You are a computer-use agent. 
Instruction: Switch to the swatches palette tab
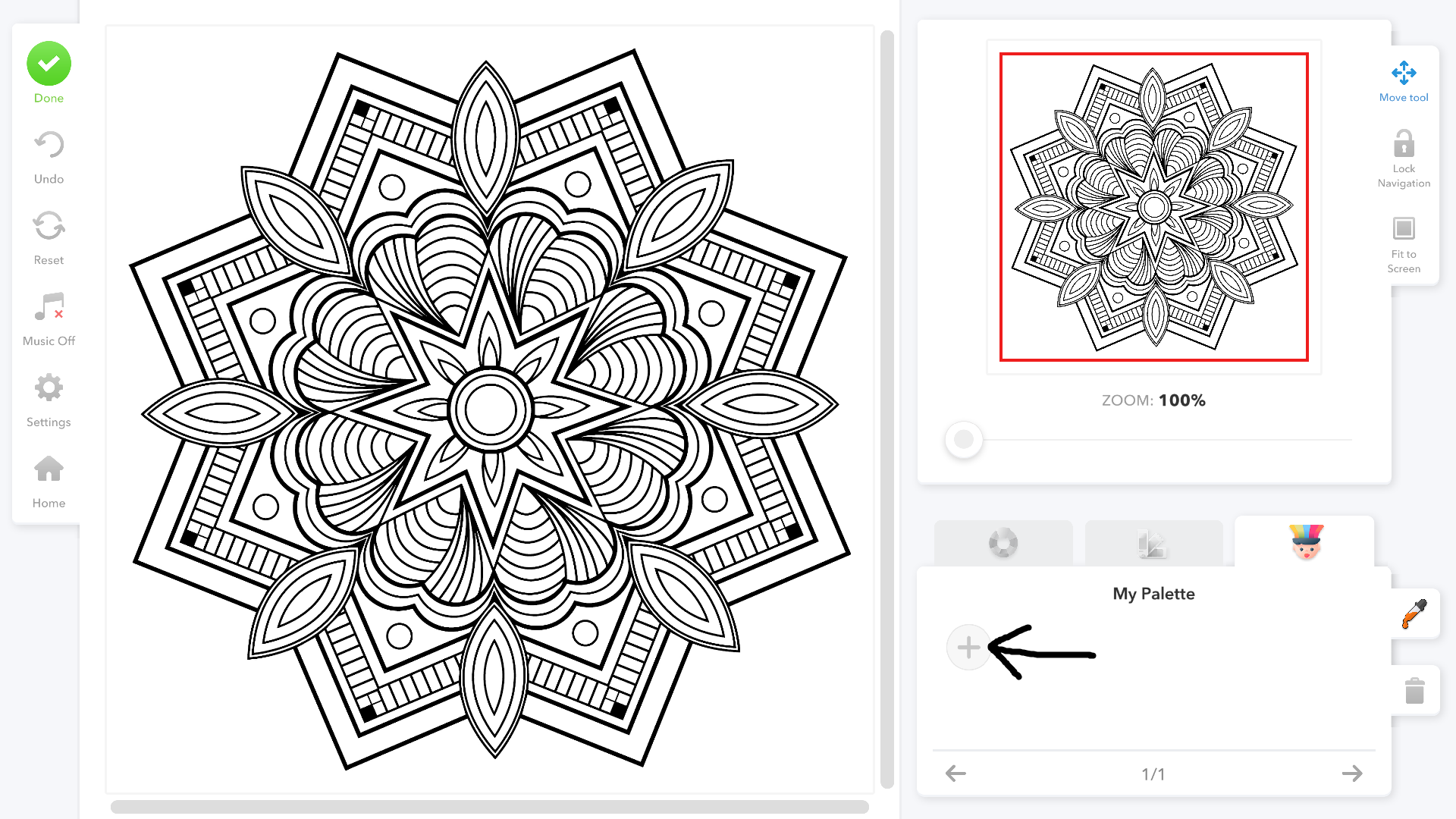(1153, 543)
